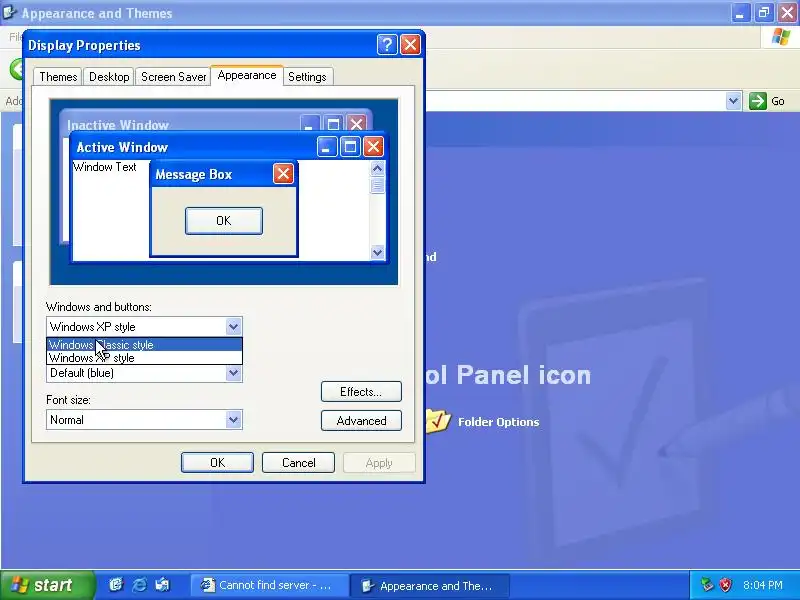Expand the address bar dropdown in Appearance and Themes

pos(733,101)
